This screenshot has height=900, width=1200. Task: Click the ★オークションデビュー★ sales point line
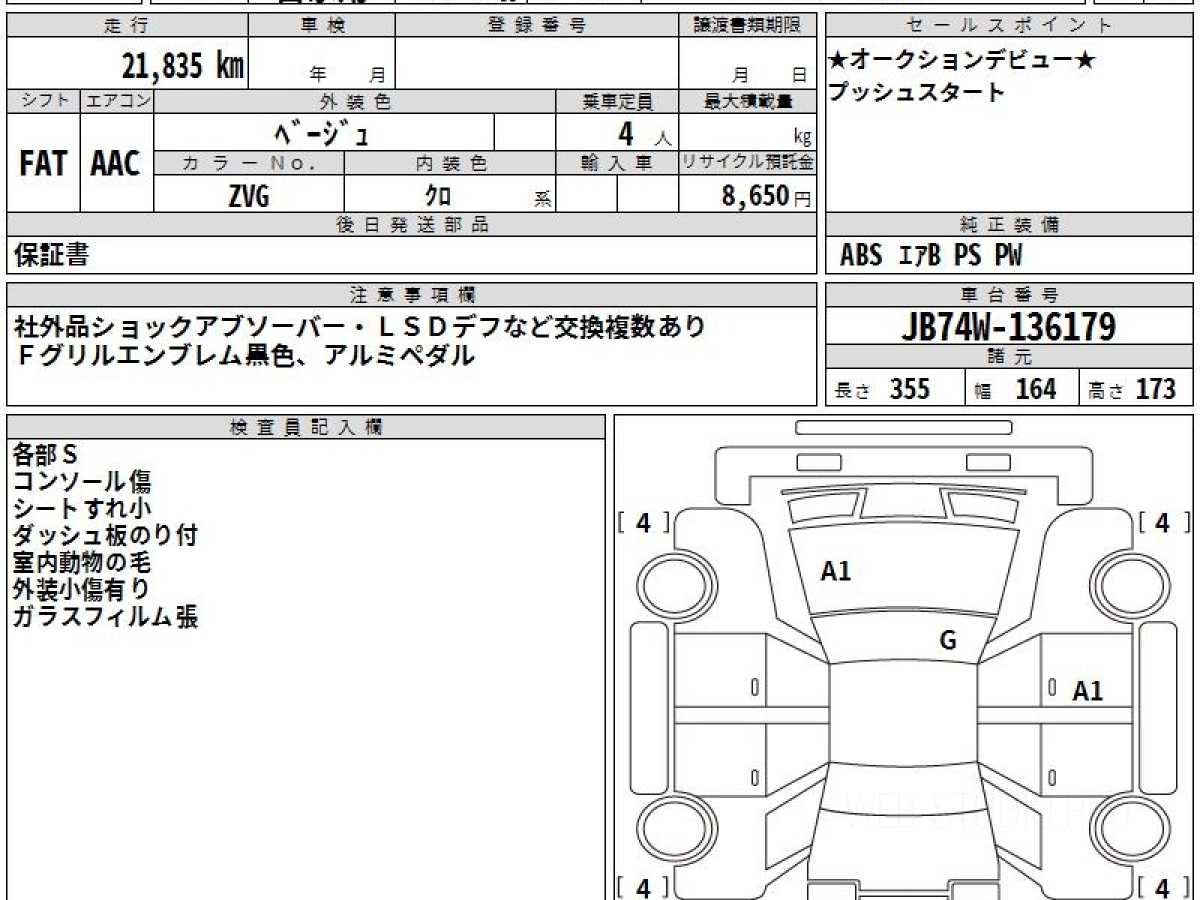pyautogui.click(x=962, y=61)
